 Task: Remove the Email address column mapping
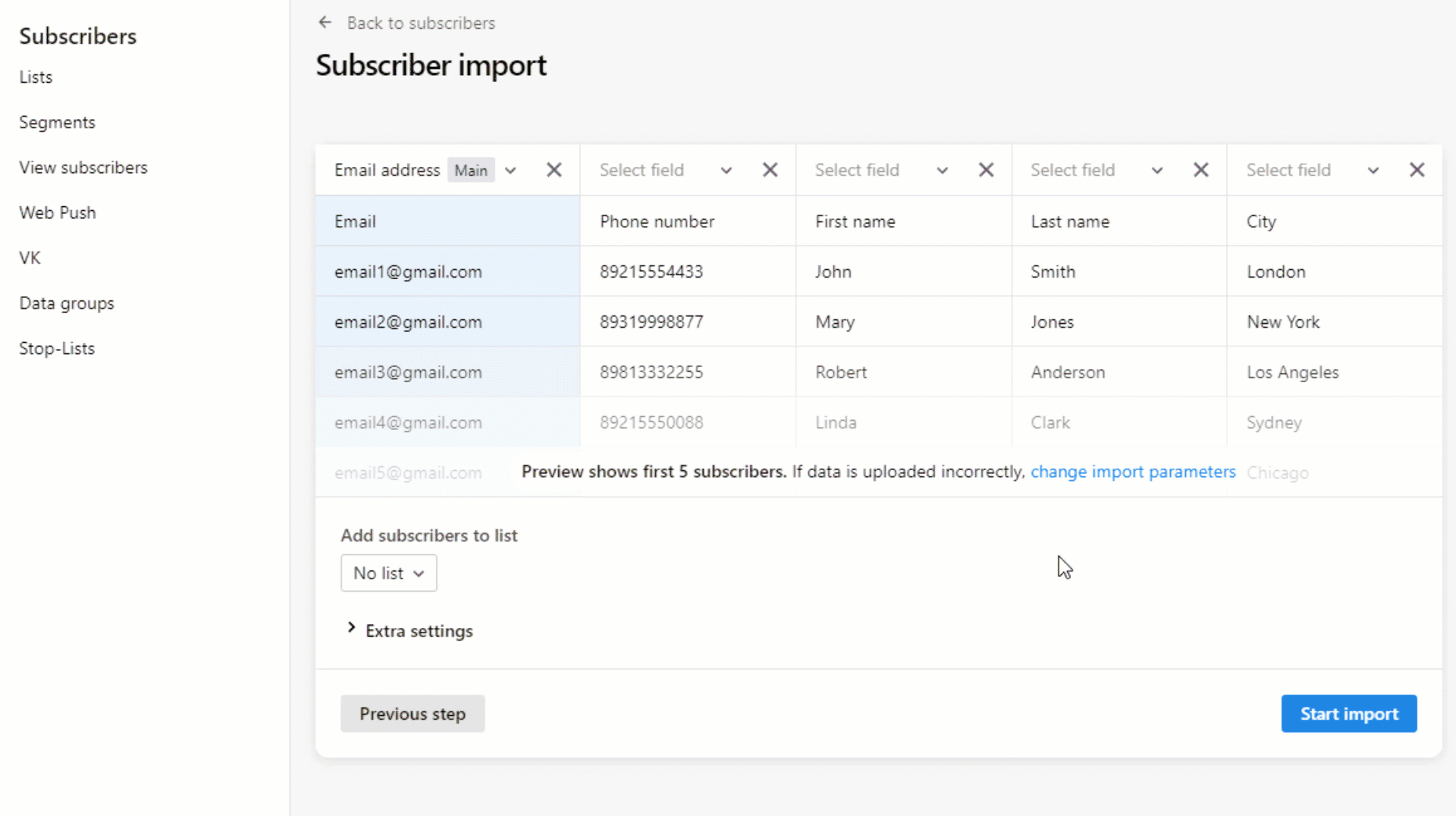[x=554, y=170]
